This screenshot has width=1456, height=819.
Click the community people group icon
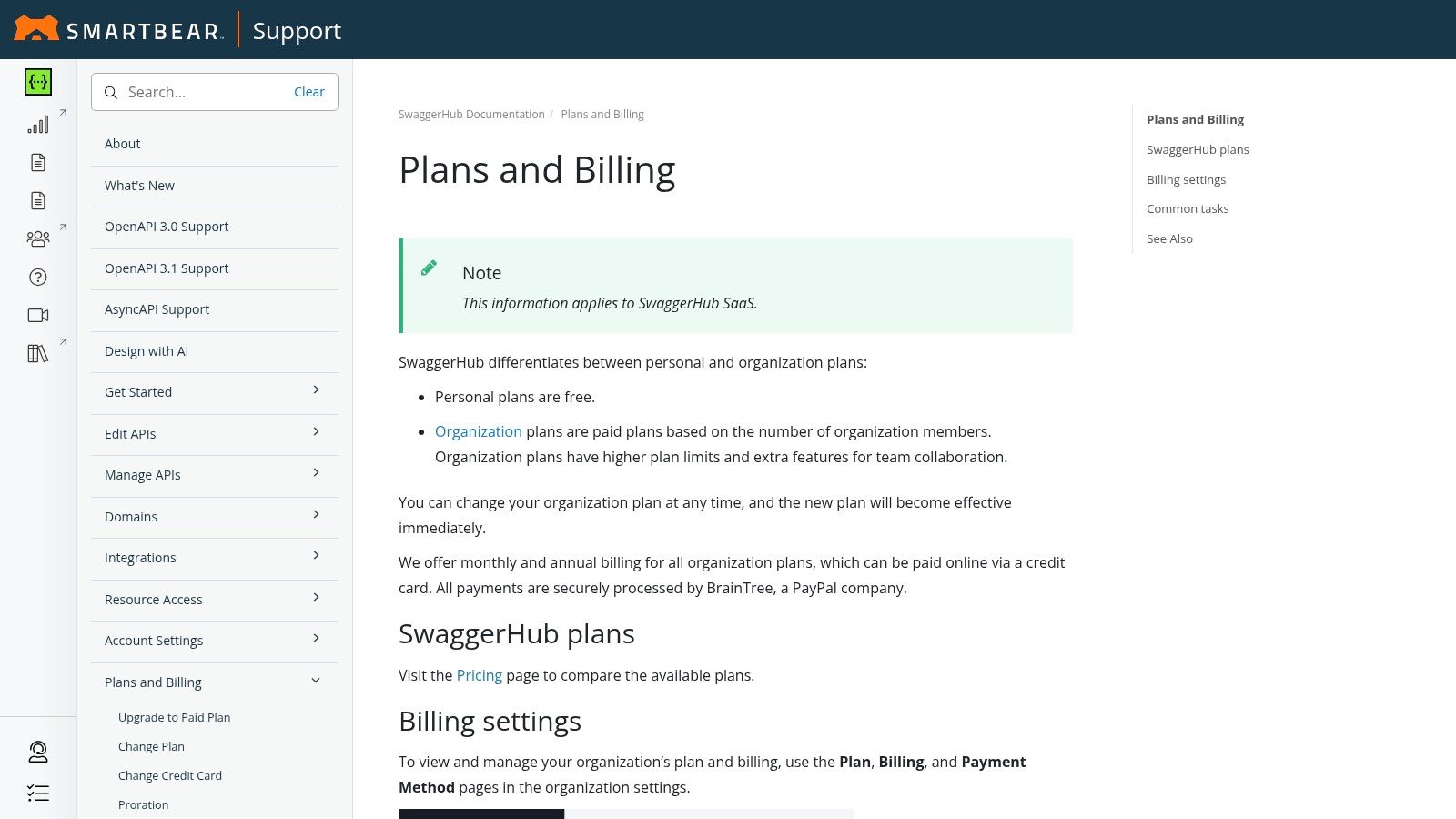[38, 238]
